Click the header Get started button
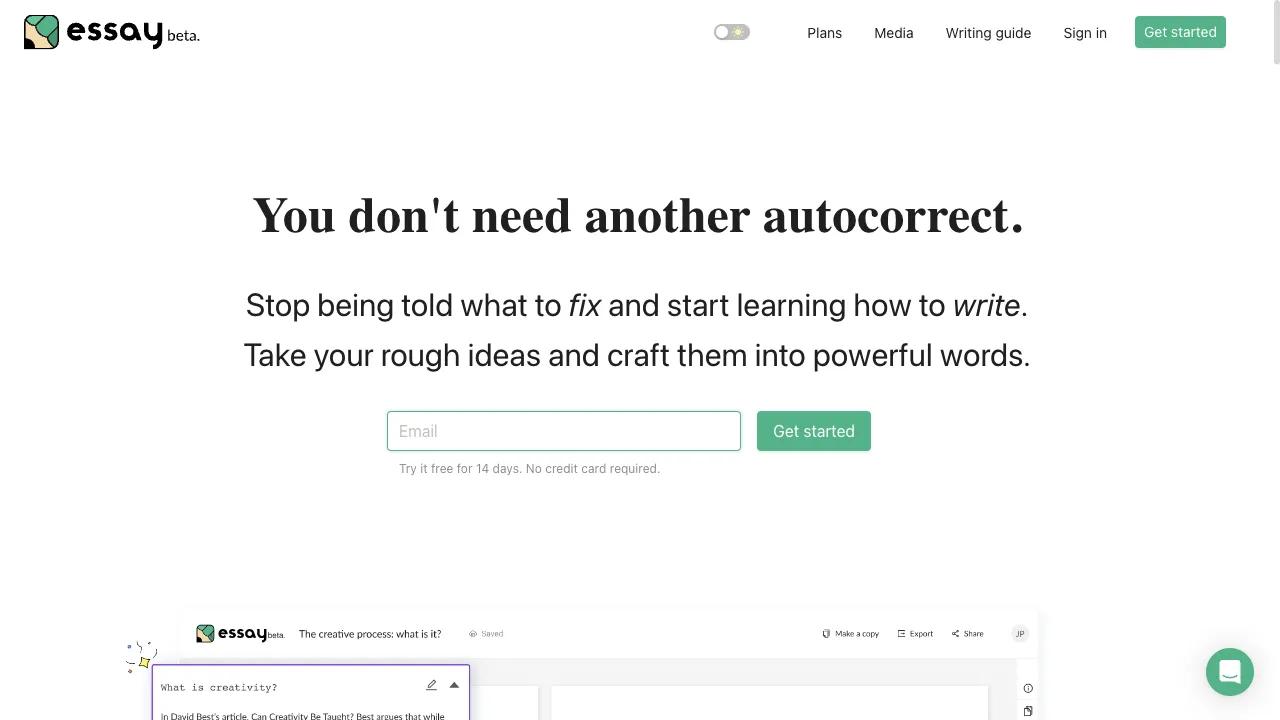 tap(1180, 32)
